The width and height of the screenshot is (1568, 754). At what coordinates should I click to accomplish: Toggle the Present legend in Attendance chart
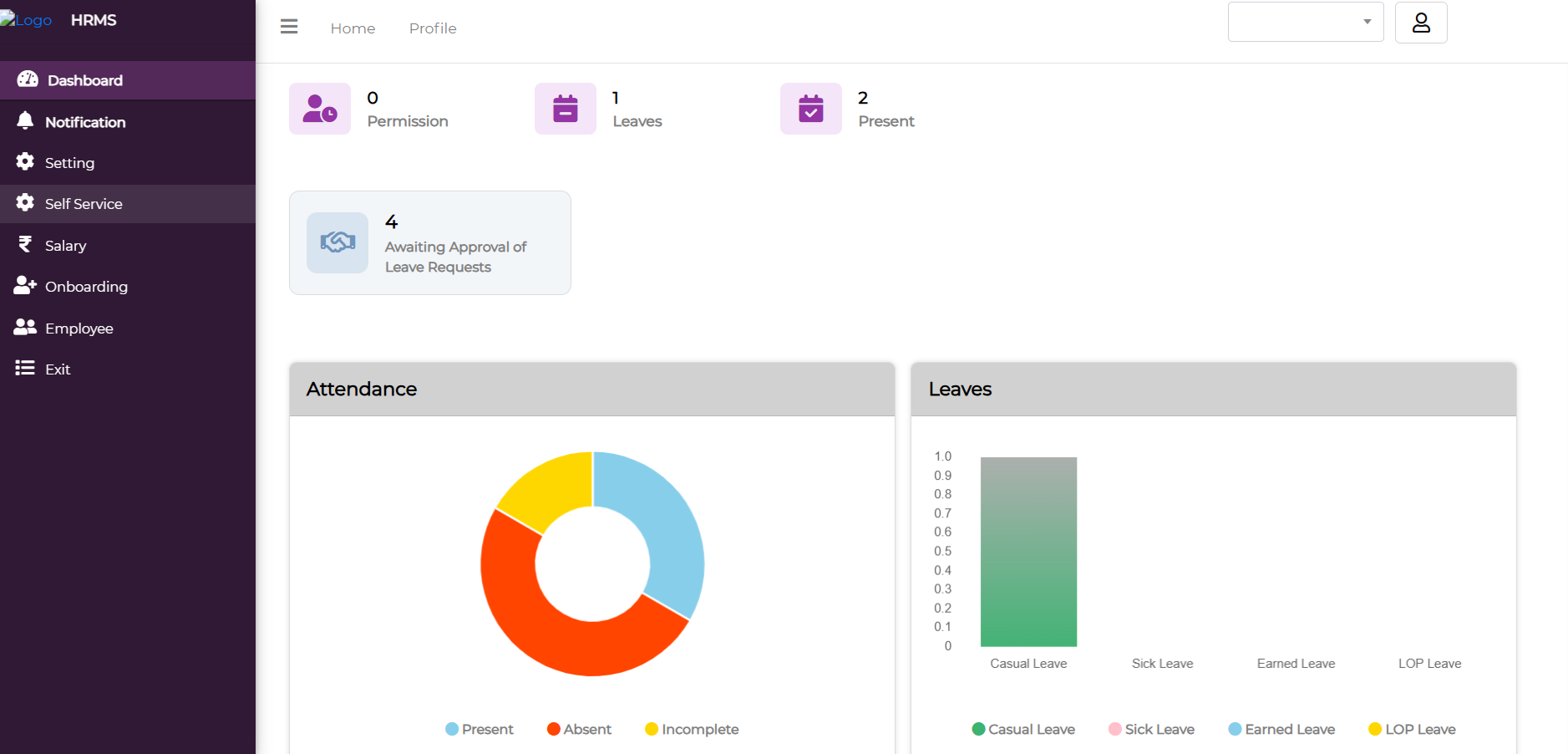[x=480, y=729]
